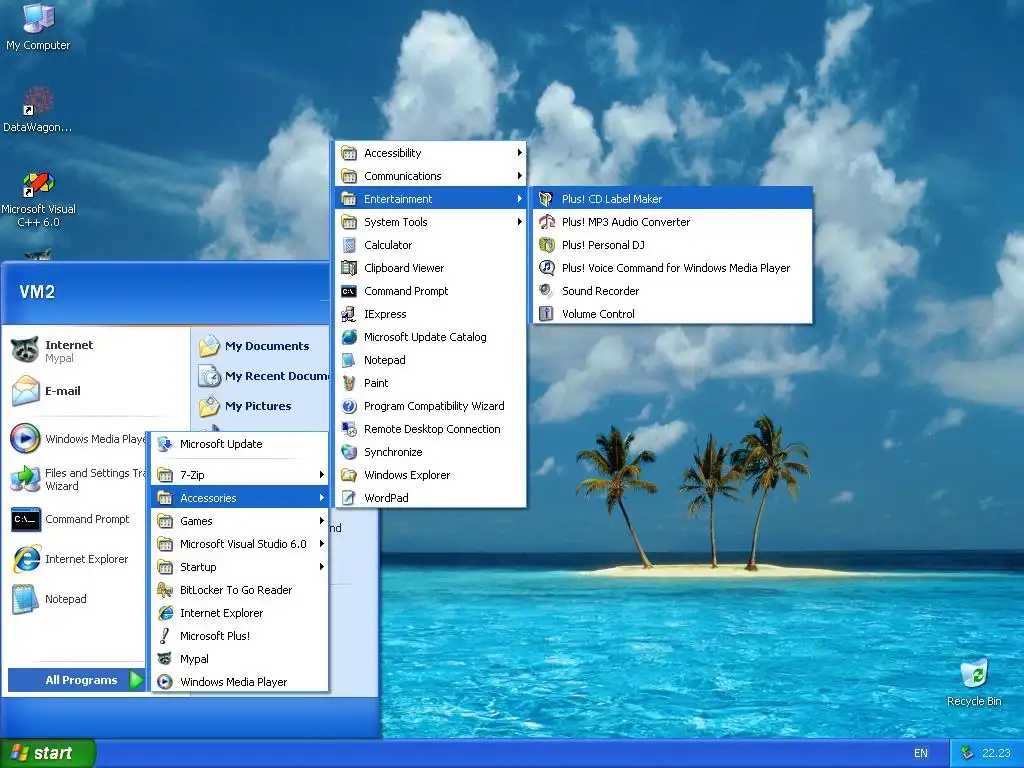The image size is (1024, 768).
Task: Start Plus! Voice Command for Windows Media Player
Action: 673,268
